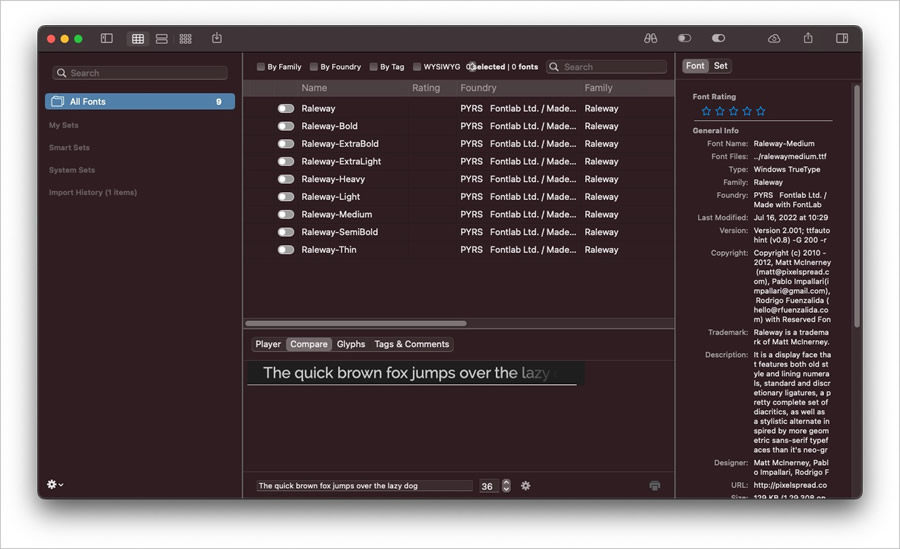Click the cloud sync icon

tap(774, 38)
